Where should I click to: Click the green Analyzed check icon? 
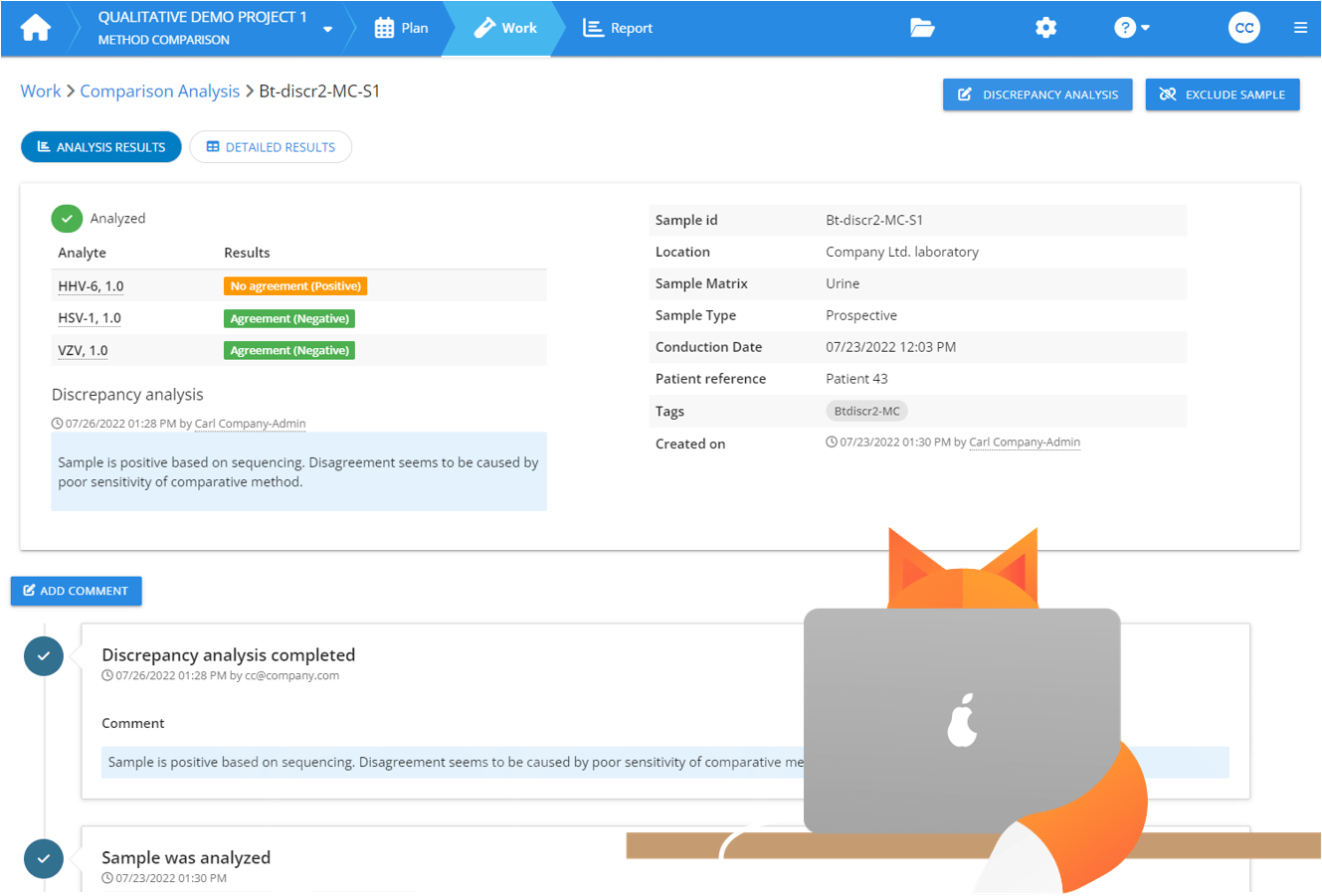pos(67,219)
